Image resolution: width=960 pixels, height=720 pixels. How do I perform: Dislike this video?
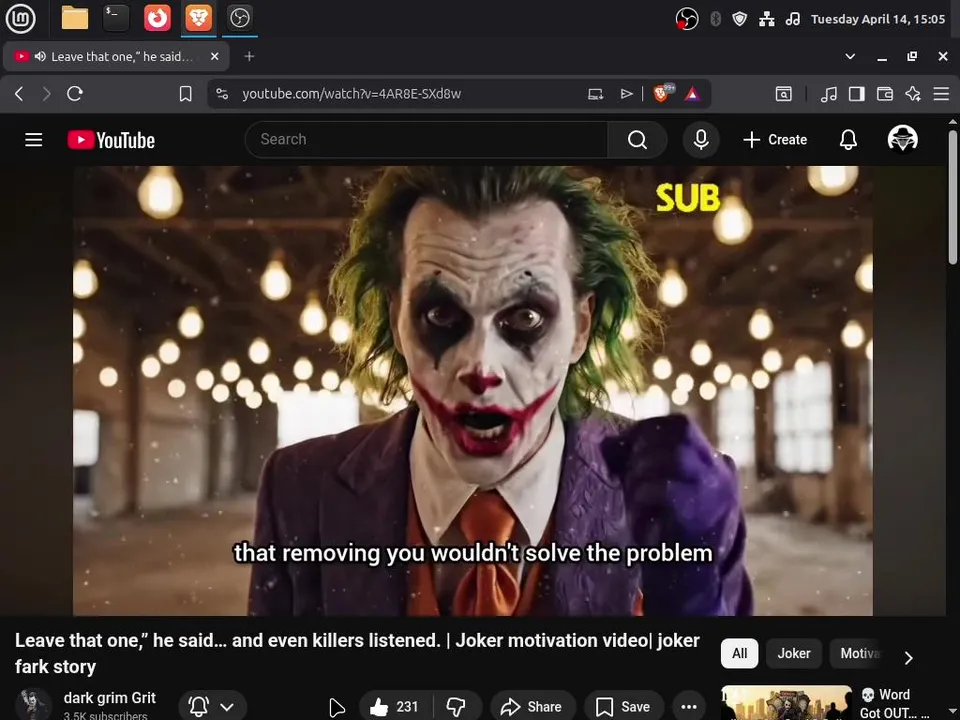coord(457,707)
